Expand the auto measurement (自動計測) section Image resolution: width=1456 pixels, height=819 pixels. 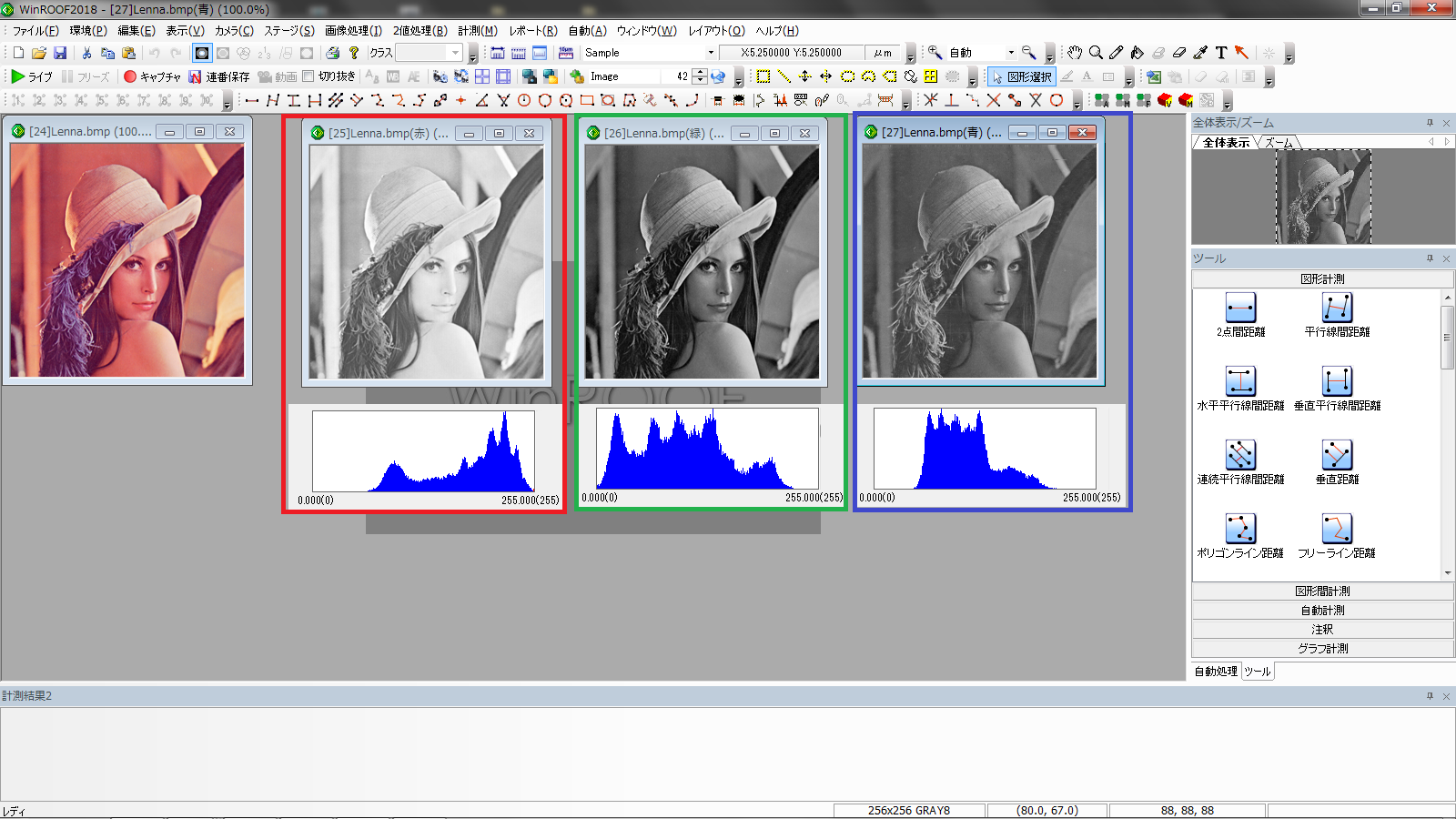pos(1322,611)
